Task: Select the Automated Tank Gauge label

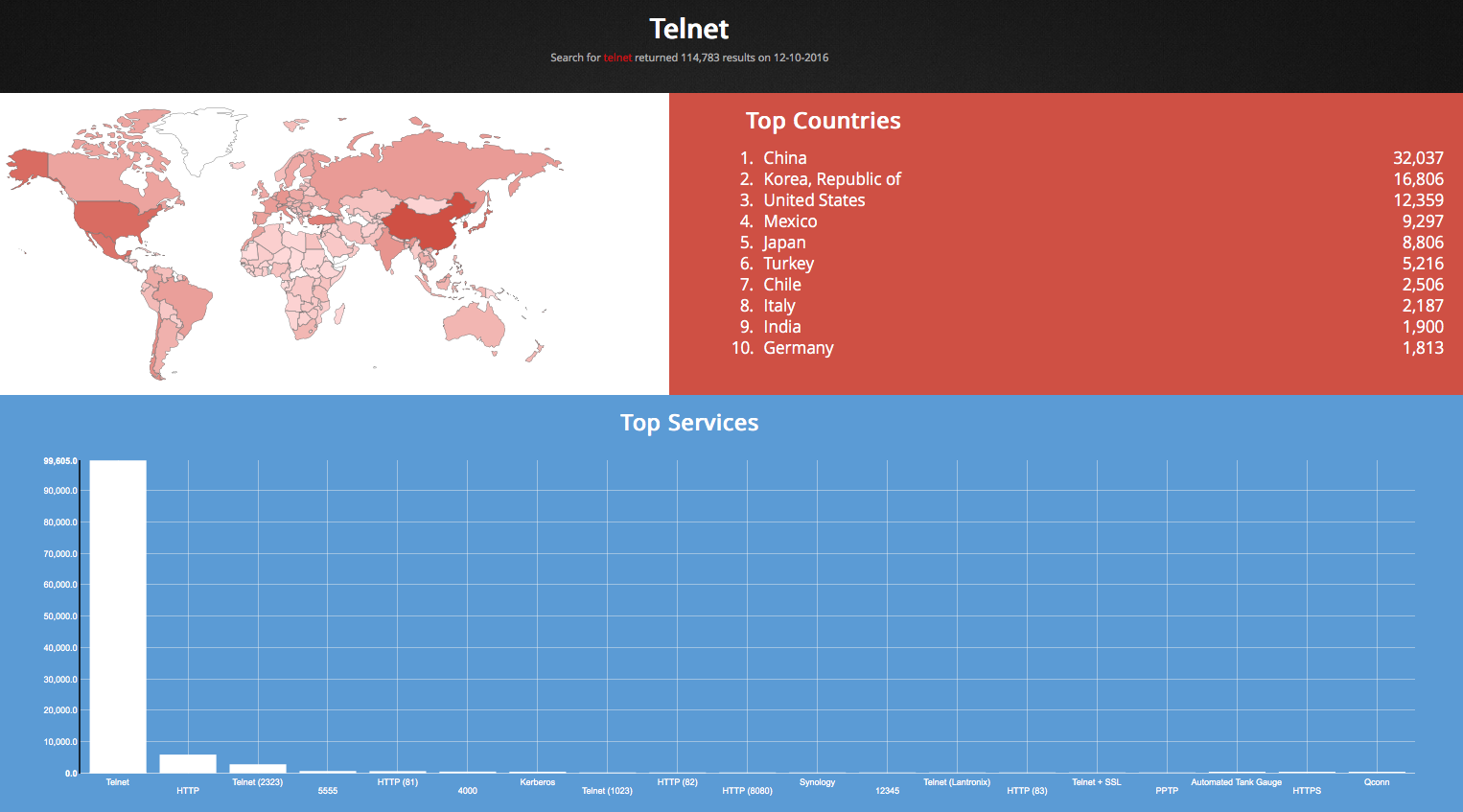Action: [1236, 781]
